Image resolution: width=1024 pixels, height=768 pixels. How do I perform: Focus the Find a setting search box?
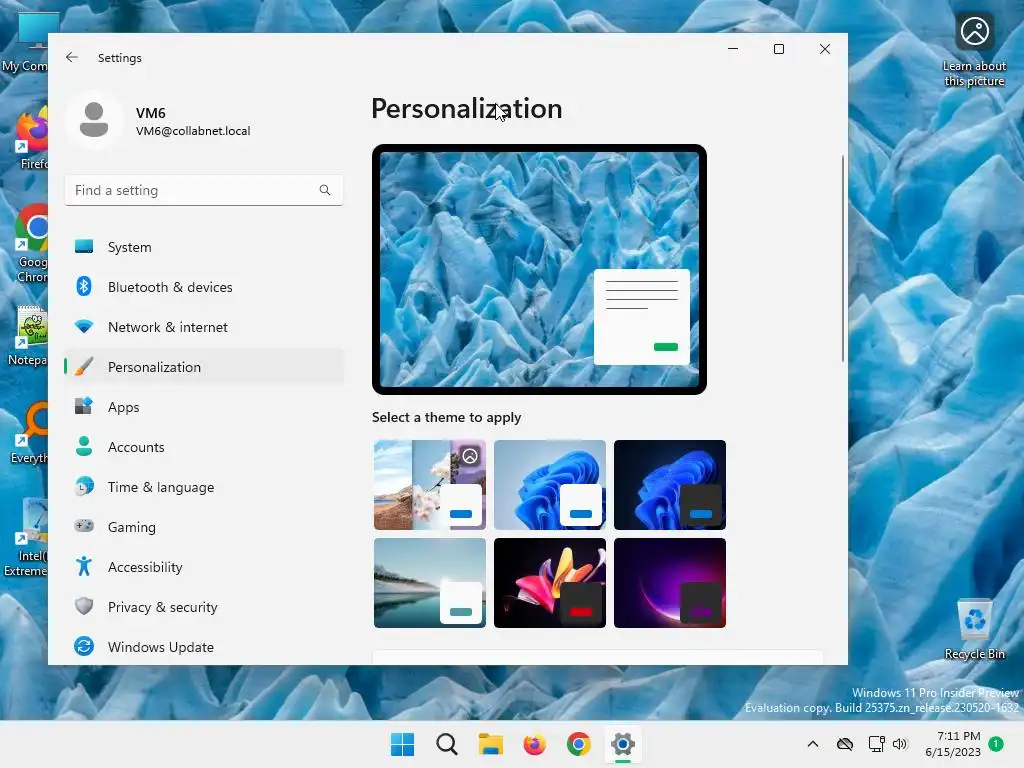coord(204,190)
